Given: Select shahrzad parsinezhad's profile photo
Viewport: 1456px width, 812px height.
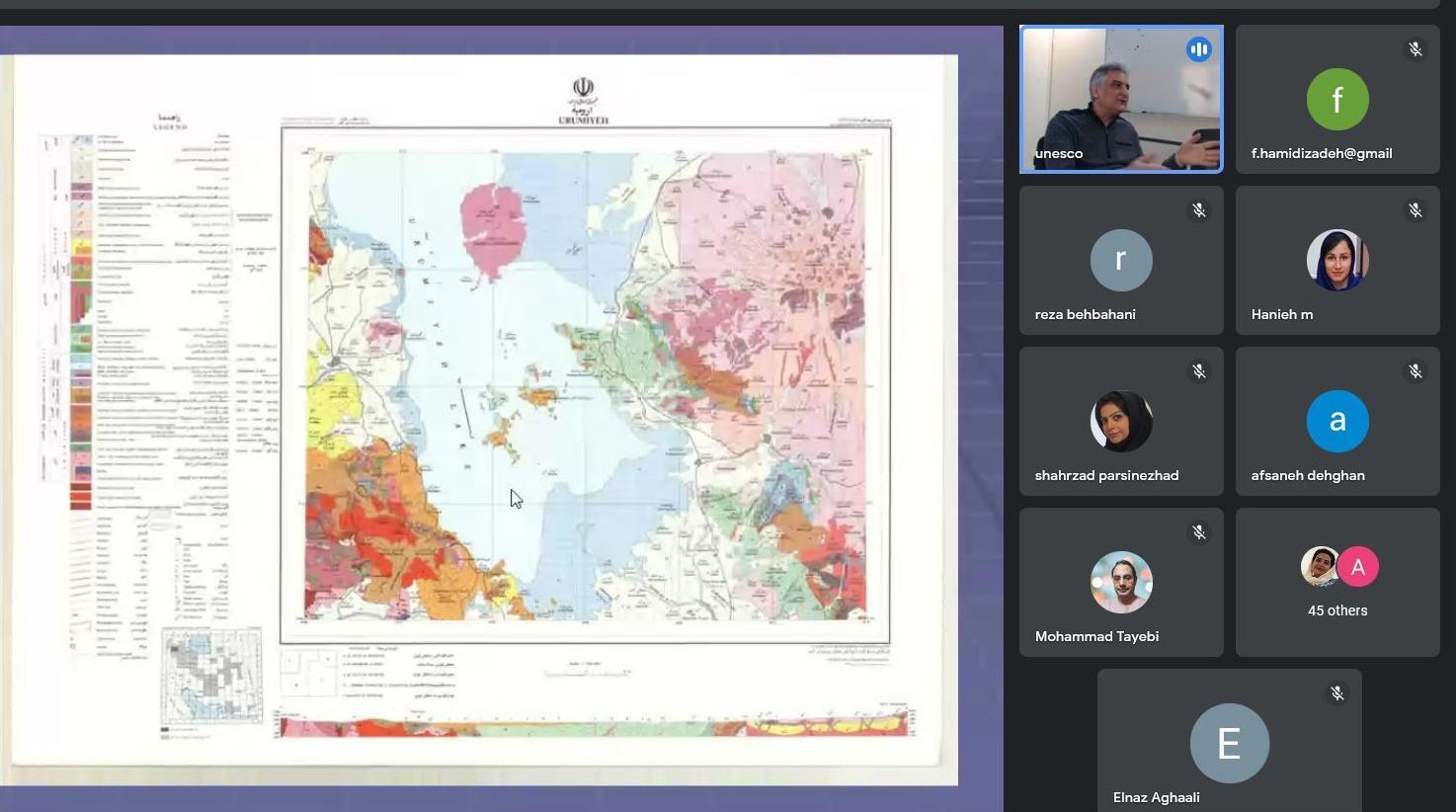Looking at the screenshot, I should [1120, 421].
